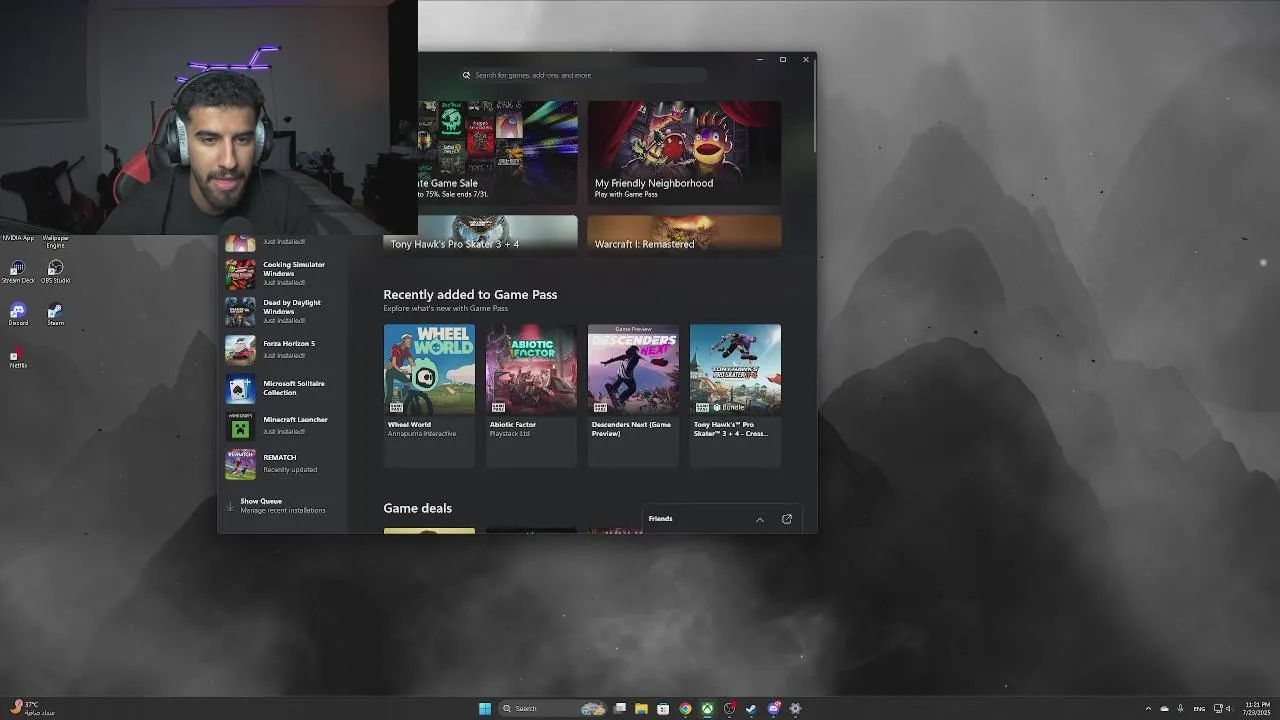Open the Warcraft I: Remastered banner
Image resolution: width=1280 pixels, height=720 pixels.
[x=684, y=233]
